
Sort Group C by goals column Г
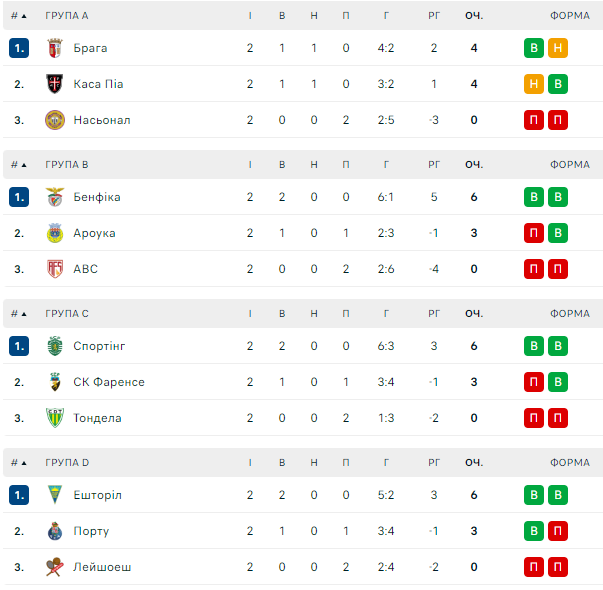click(x=386, y=314)
